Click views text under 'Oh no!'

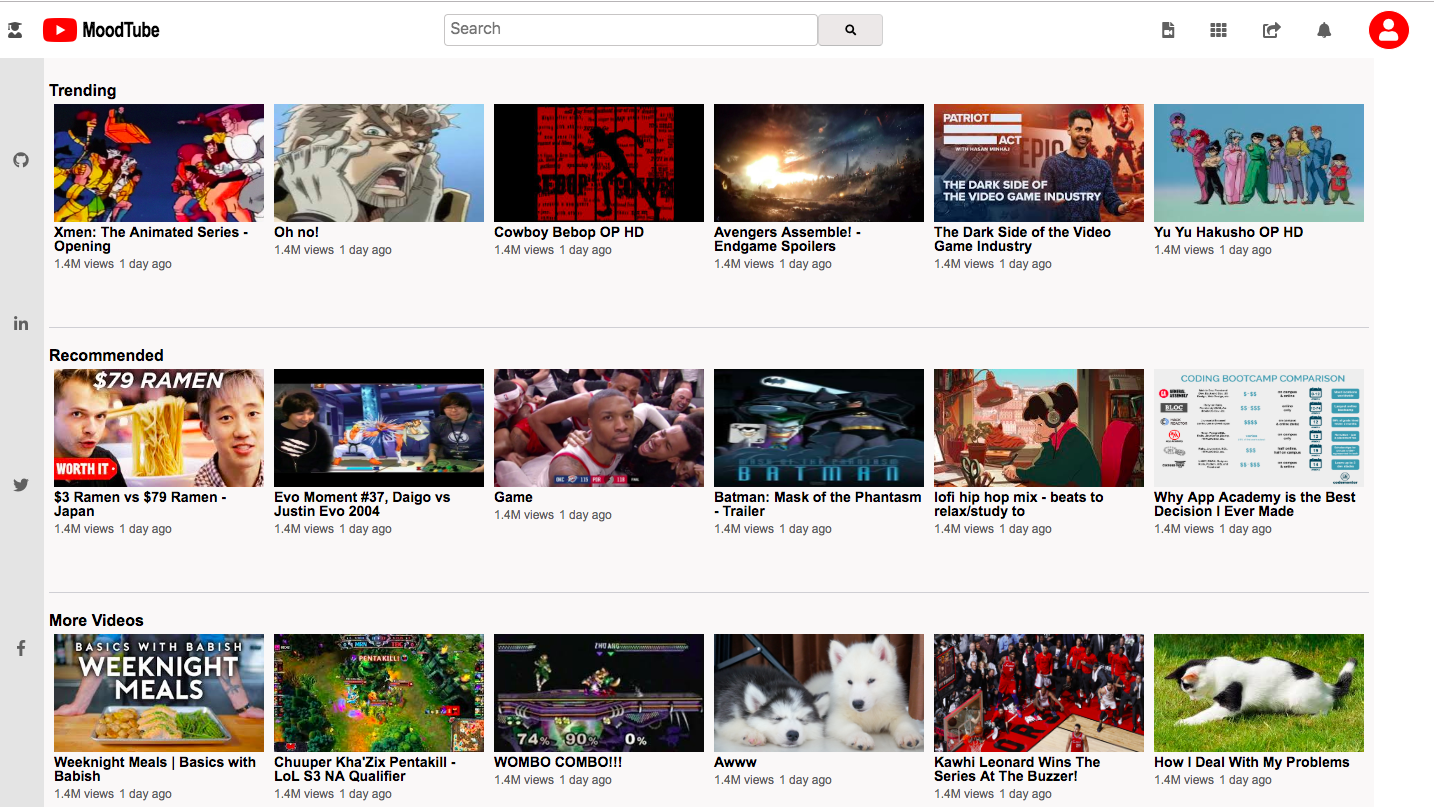pos(304,250)
